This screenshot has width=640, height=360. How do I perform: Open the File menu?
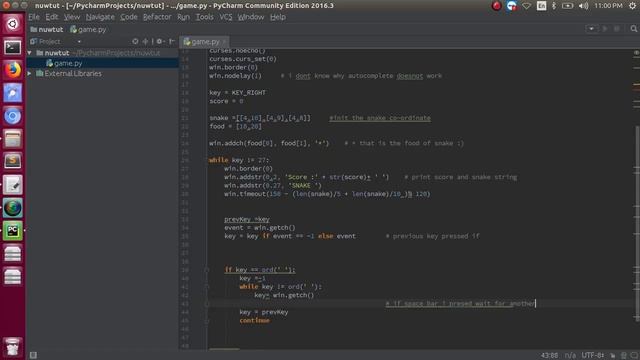point(34,17)
